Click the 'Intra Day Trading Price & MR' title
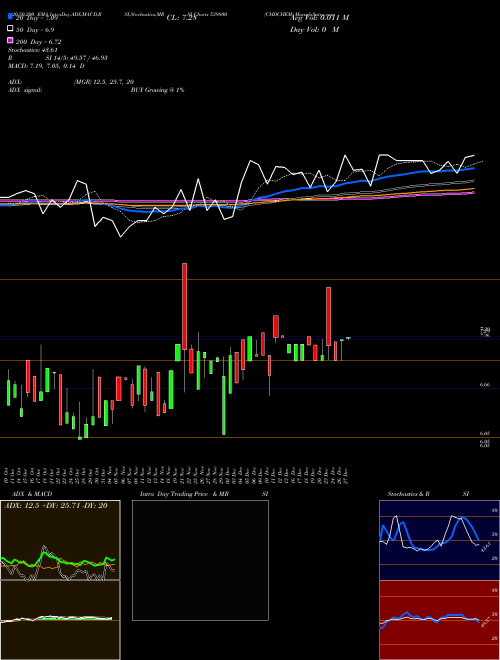This screenshot has height=660, width=500. 184,494
